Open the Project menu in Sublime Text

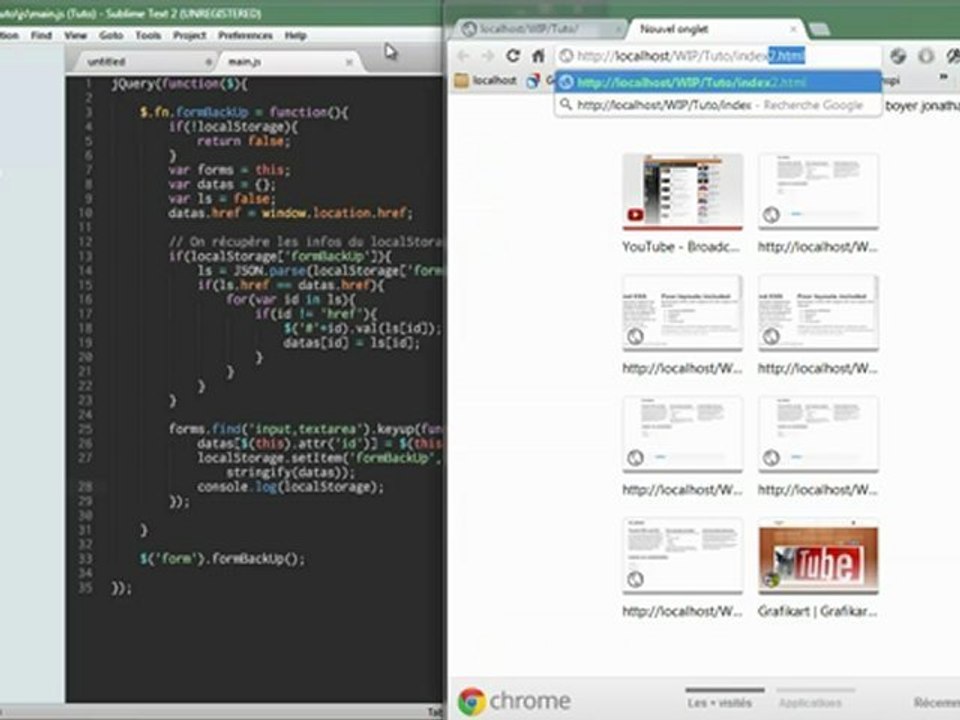click(x=189, y=36)
